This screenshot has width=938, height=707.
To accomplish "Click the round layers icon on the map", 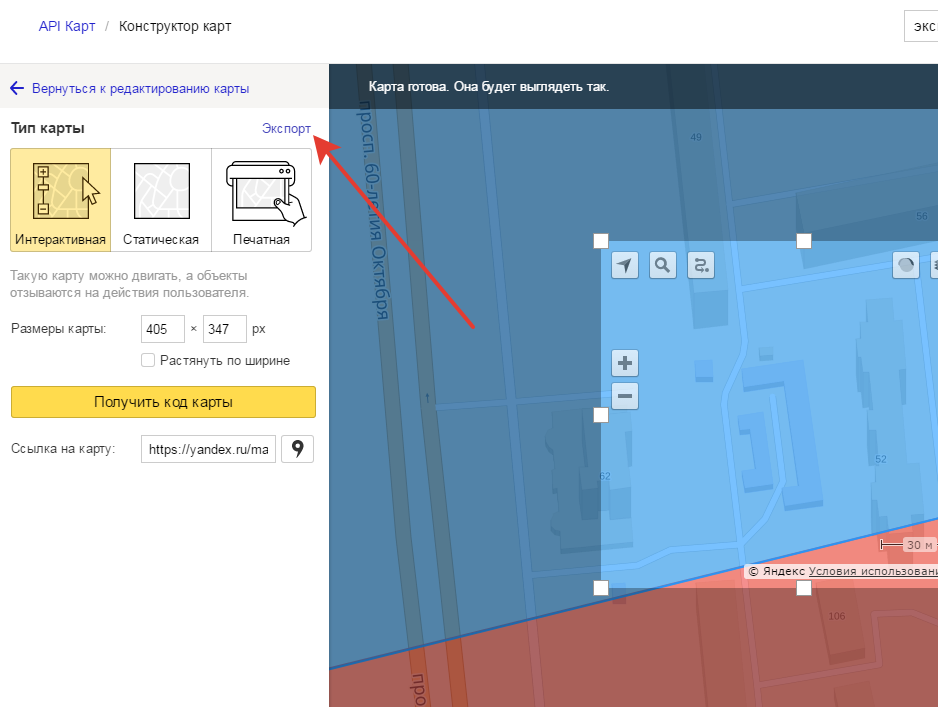I will tap(906, 265).
